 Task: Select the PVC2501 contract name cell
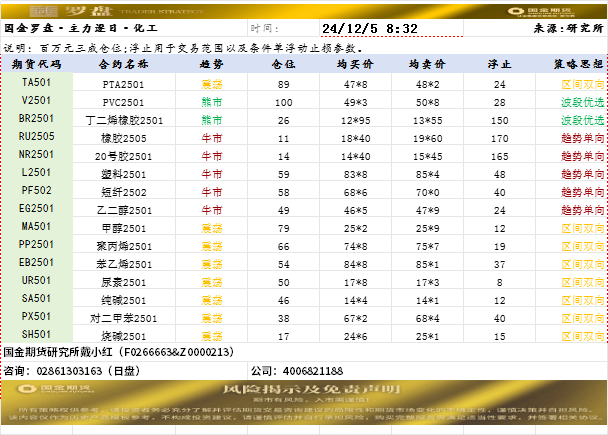pos(124,102)
